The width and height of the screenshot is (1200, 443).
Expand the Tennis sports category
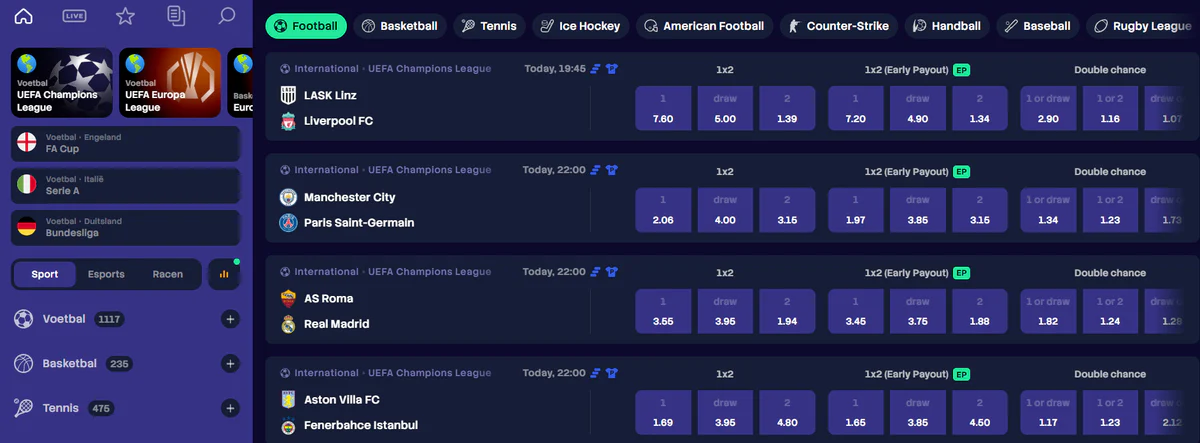pos(230,408)
